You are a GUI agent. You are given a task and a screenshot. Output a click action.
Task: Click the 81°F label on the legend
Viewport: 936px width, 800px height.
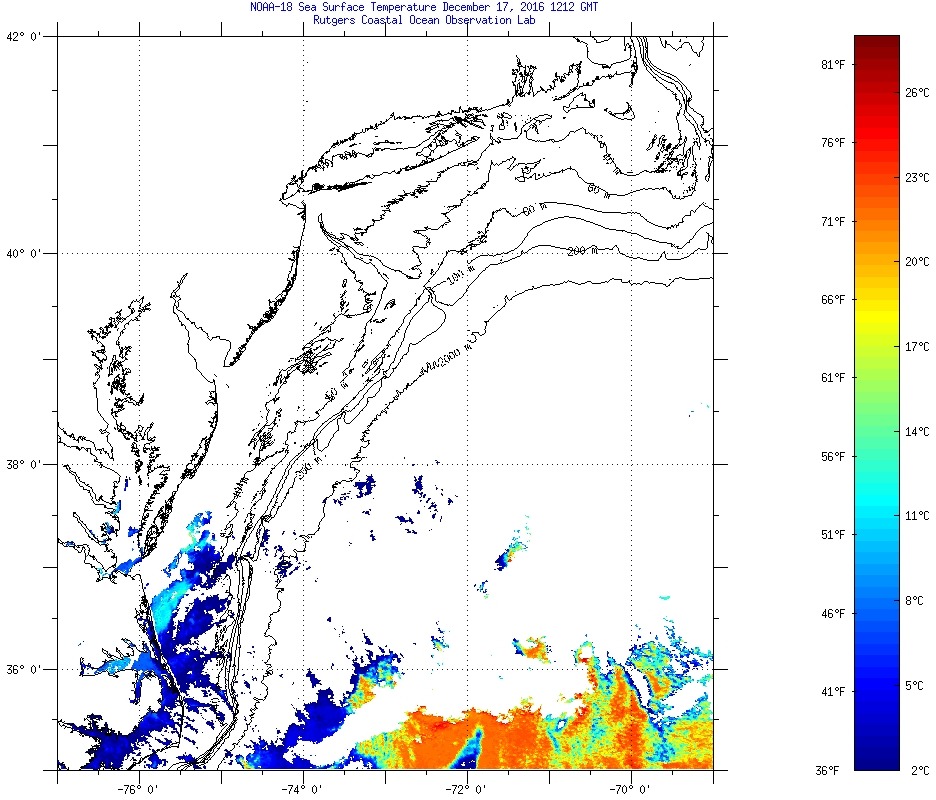coord(833,65)
